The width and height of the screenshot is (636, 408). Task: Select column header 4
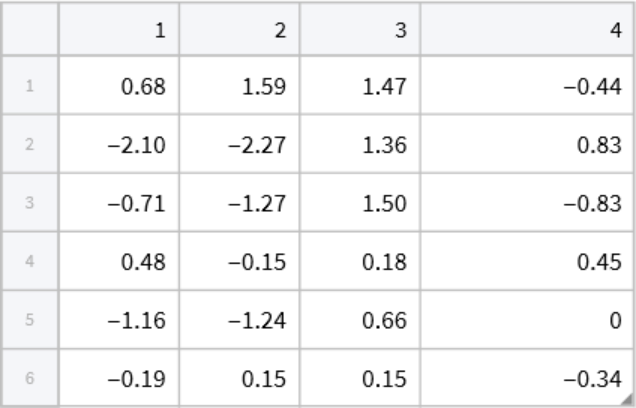(525, 31)
